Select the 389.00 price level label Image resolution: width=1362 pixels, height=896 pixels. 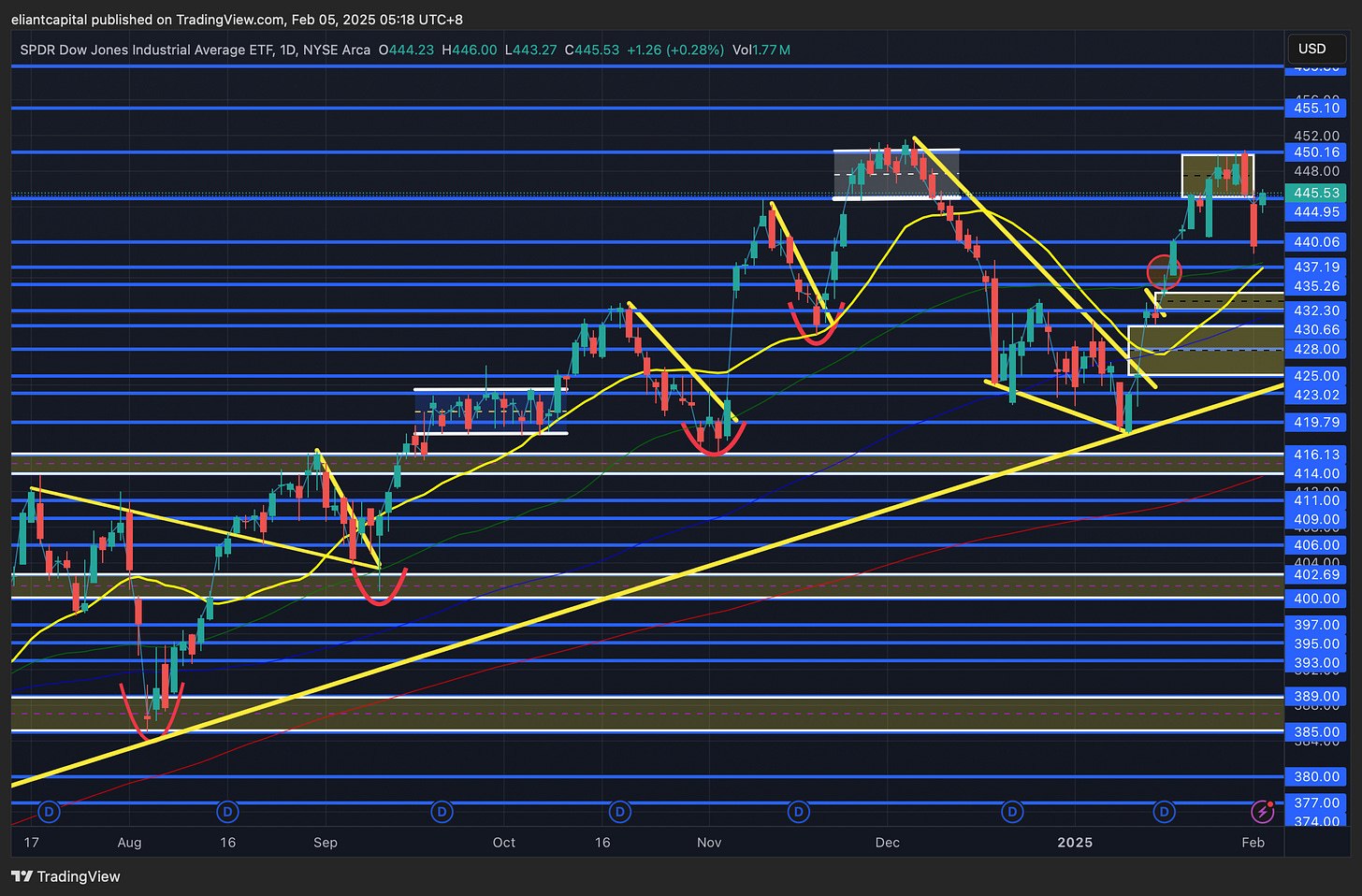pos(1316,697)
